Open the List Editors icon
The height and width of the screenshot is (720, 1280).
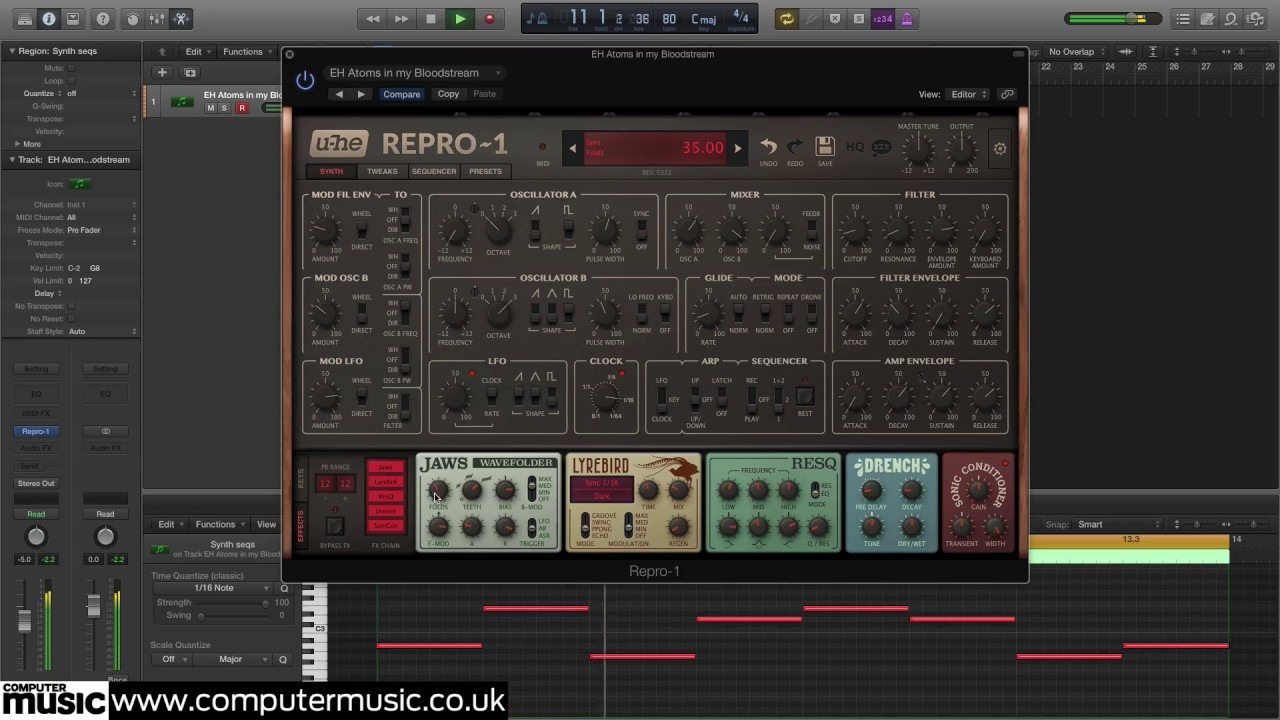[x=1183, y=18]
